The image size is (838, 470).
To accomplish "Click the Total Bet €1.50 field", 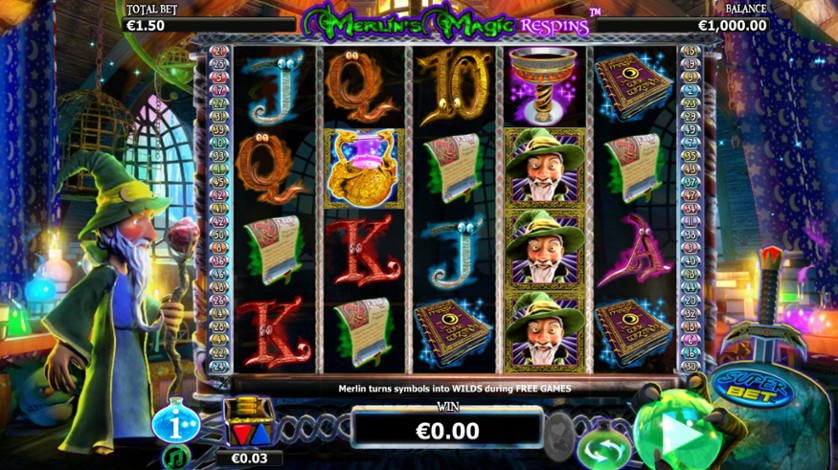I will (x=208, y=25).
